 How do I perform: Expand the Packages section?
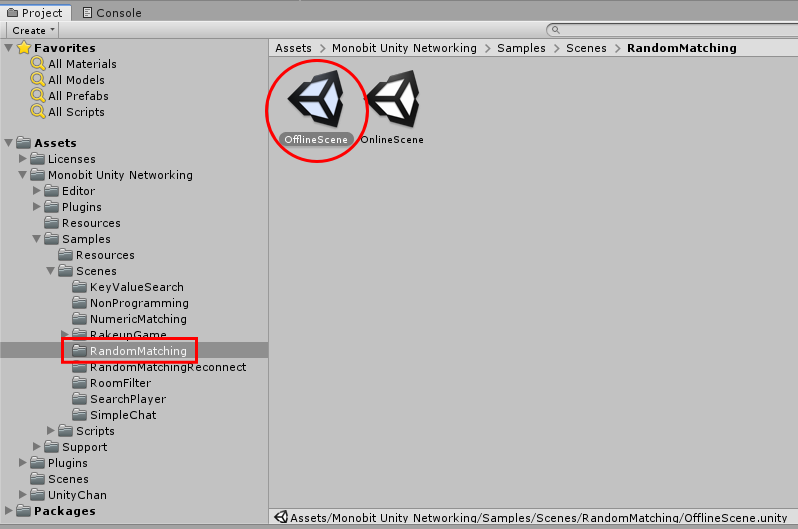(x=8, y=511)
